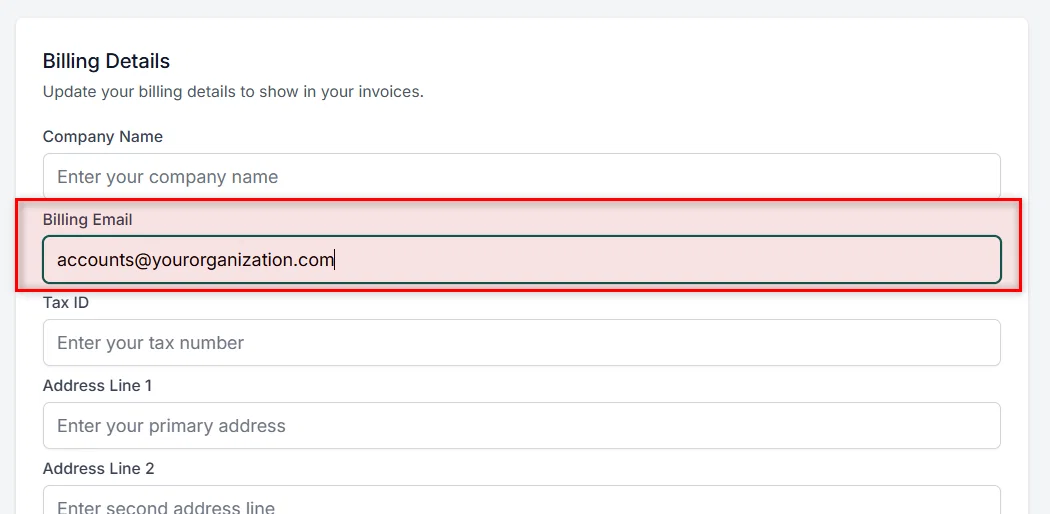Click the Company Name input field
The width and height of the screenshot is (1050, 514).
(522, 177)
